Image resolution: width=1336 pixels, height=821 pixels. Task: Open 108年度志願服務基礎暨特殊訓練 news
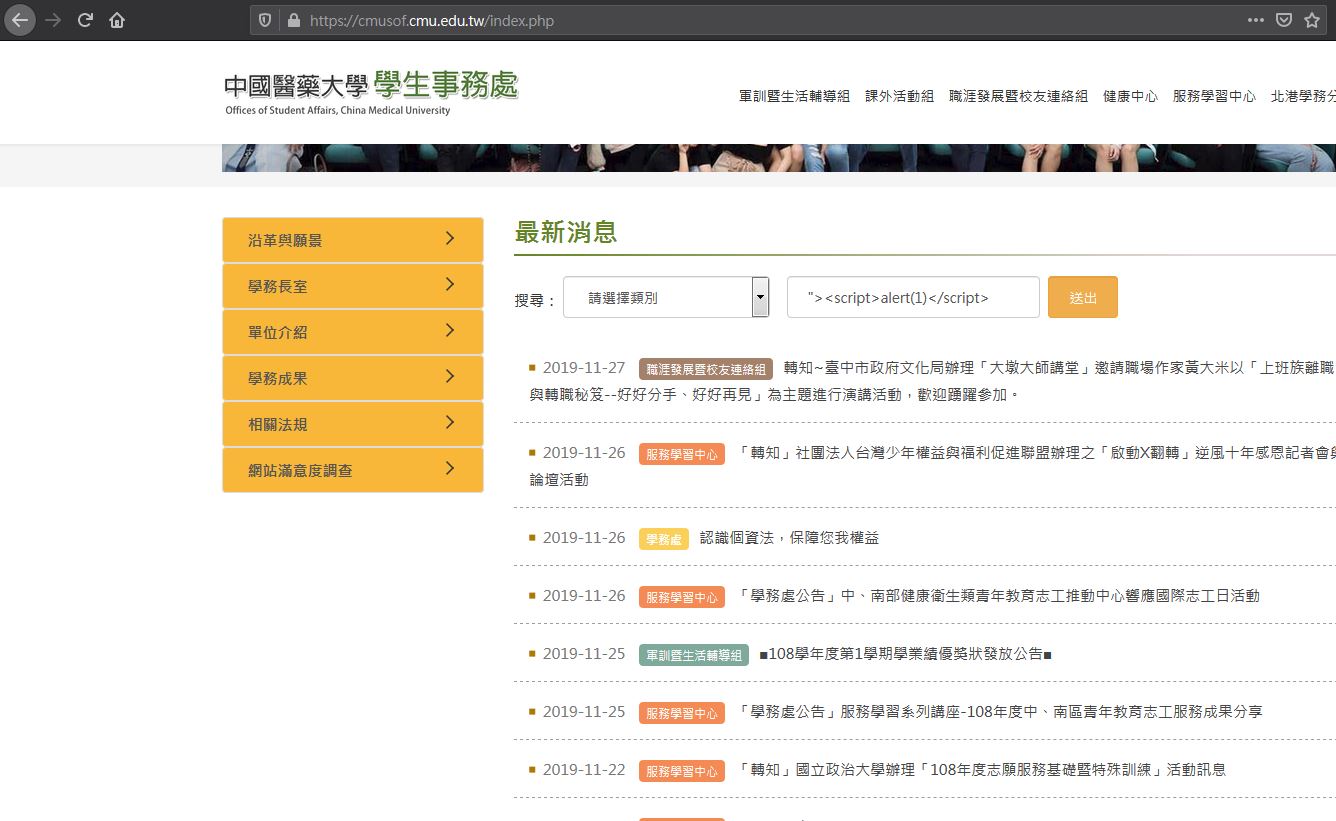click(981, 770)
